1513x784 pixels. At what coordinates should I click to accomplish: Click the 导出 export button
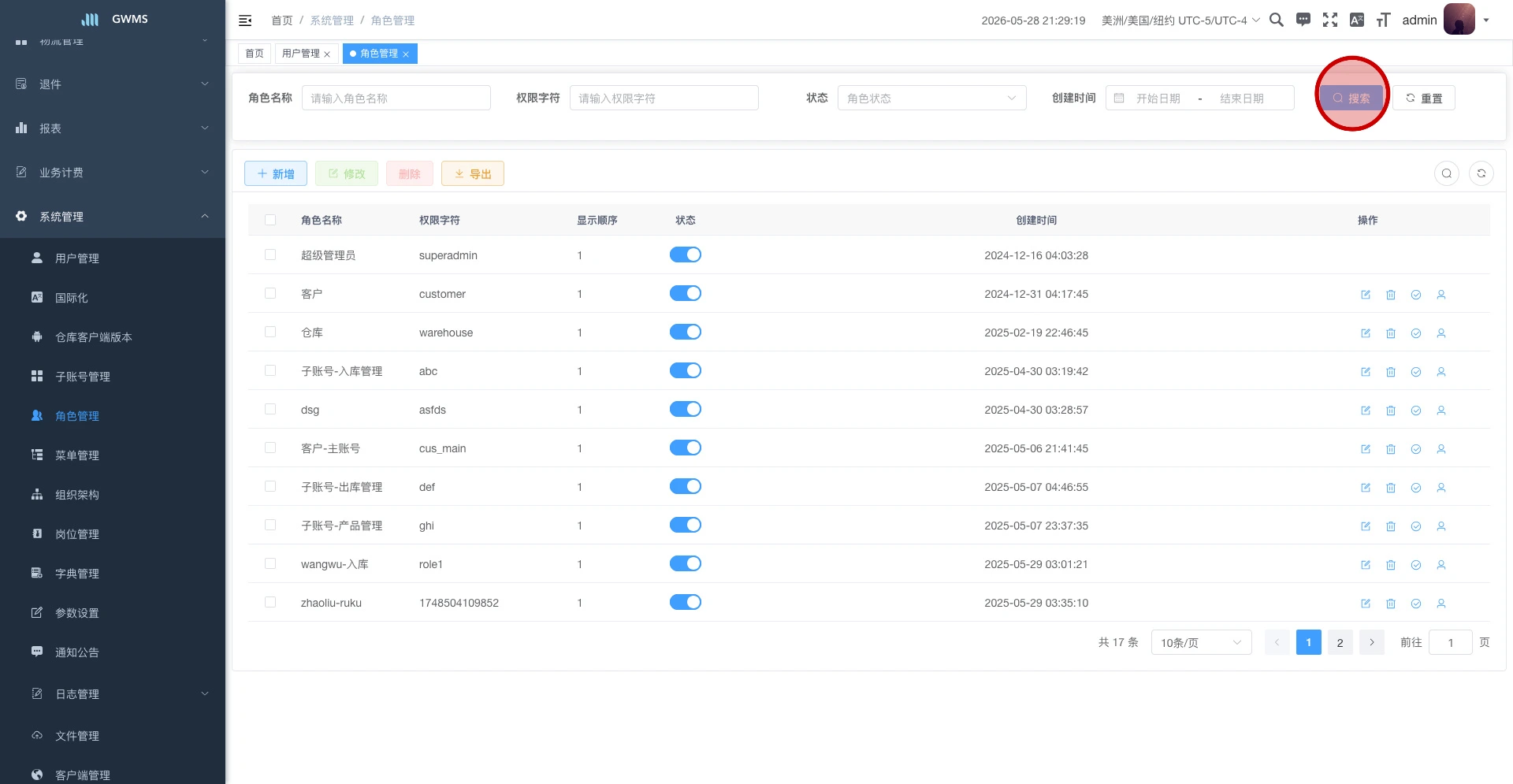click(473, 173)
